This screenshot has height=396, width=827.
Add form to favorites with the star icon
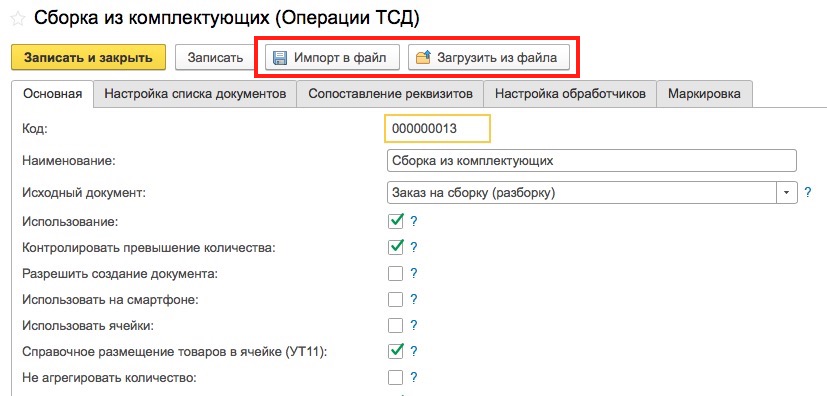point(17,20)
